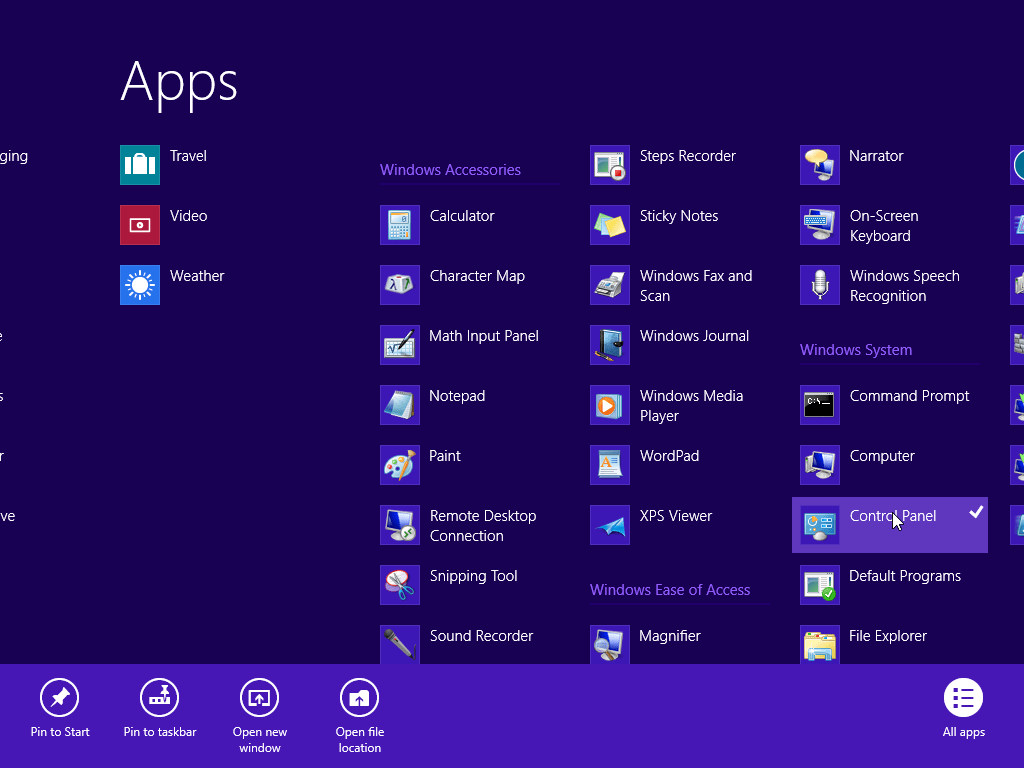Pin Control Panel to taskbar
This screenshot has height=768, width=1024.
coord(159,710)
